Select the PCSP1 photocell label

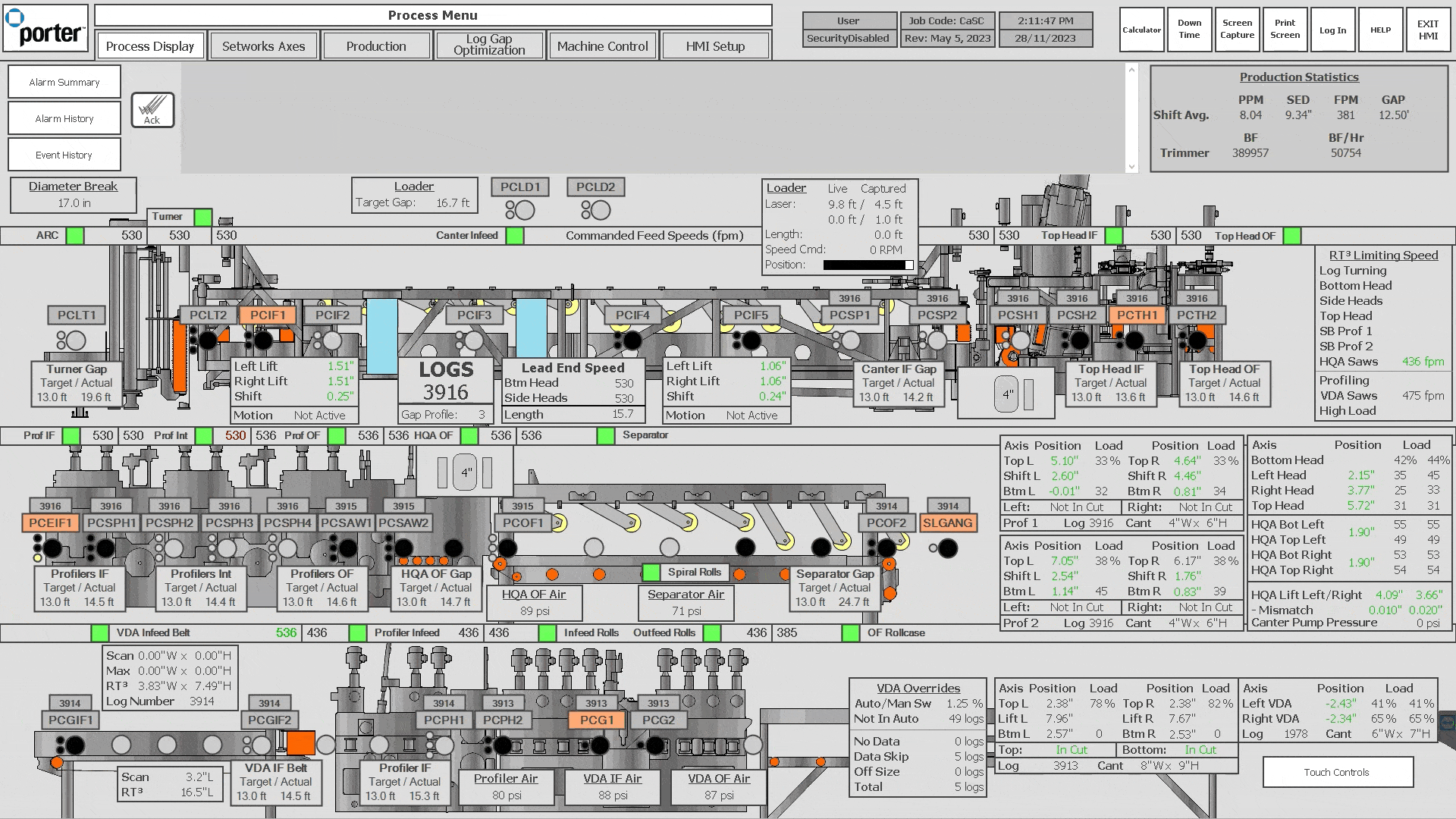coord(849,315)
